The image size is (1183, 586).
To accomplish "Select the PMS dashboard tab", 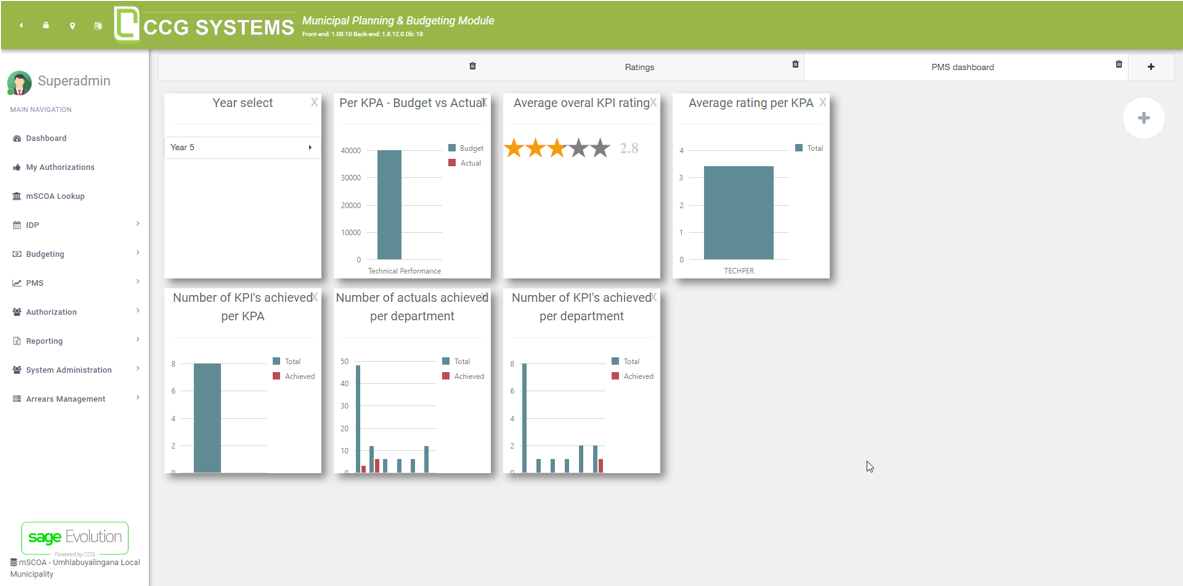I will point(961,67).
